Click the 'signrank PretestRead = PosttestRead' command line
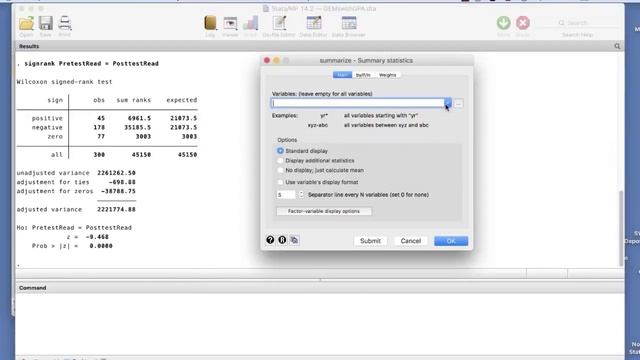Image resolution: width=640 pixels, height=360 pixels. click(91, 64)
